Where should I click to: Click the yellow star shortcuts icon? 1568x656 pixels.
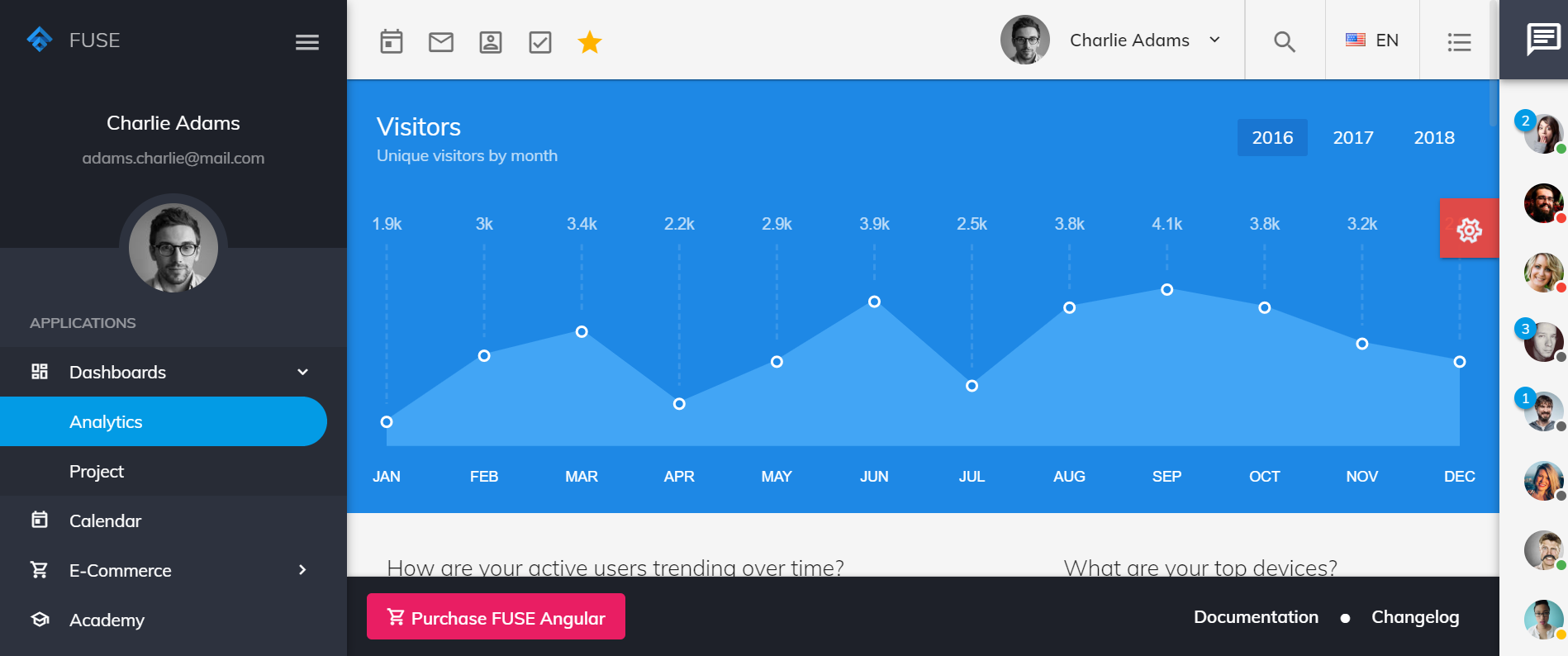coord(590,41)
